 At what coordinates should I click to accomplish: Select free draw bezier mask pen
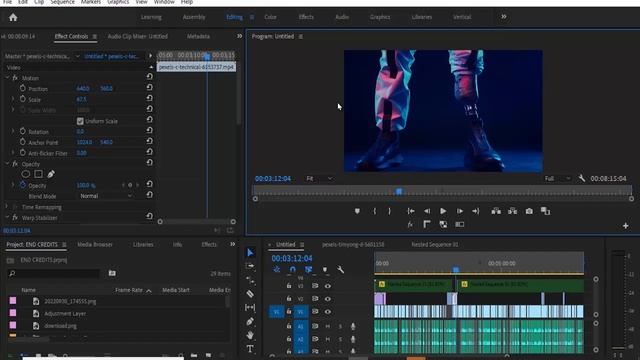point(51,174)
